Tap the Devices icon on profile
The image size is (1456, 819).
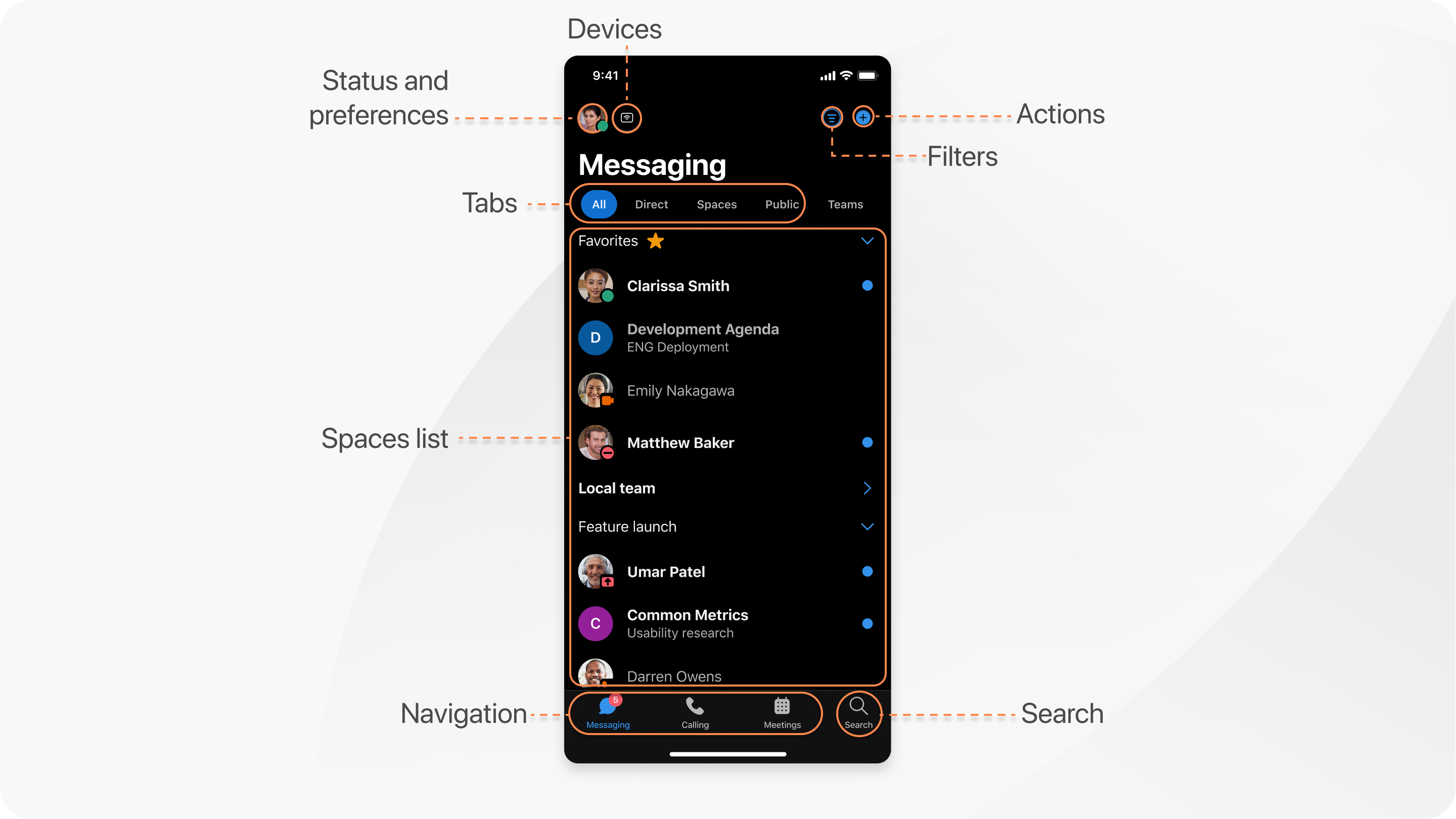(627, 118)
